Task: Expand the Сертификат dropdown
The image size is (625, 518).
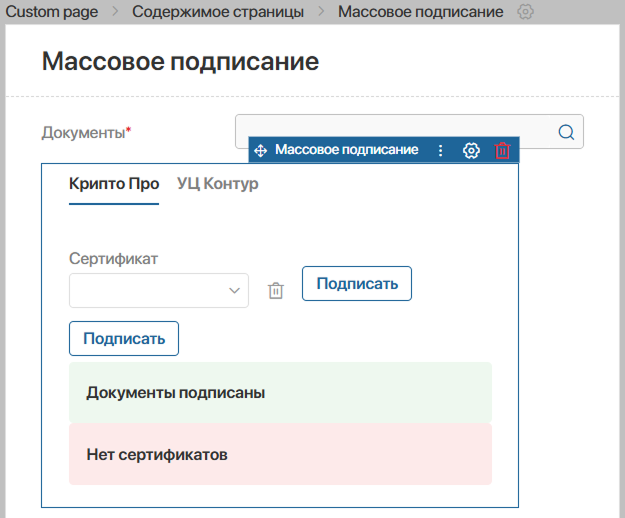Action: 159,290
